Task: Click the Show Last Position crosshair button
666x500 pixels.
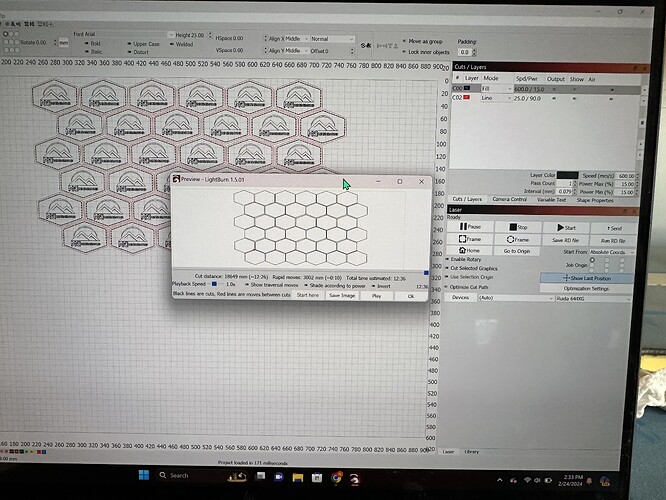Action: pyautogui.click(x=587, y=278)
